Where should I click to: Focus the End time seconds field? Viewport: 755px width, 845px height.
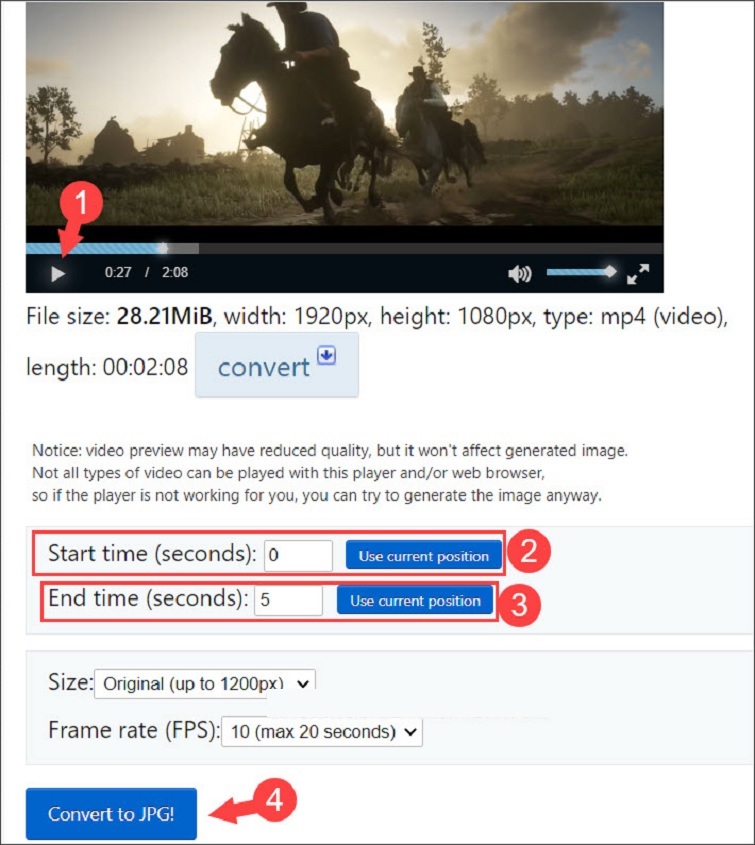tap(288, 600)
